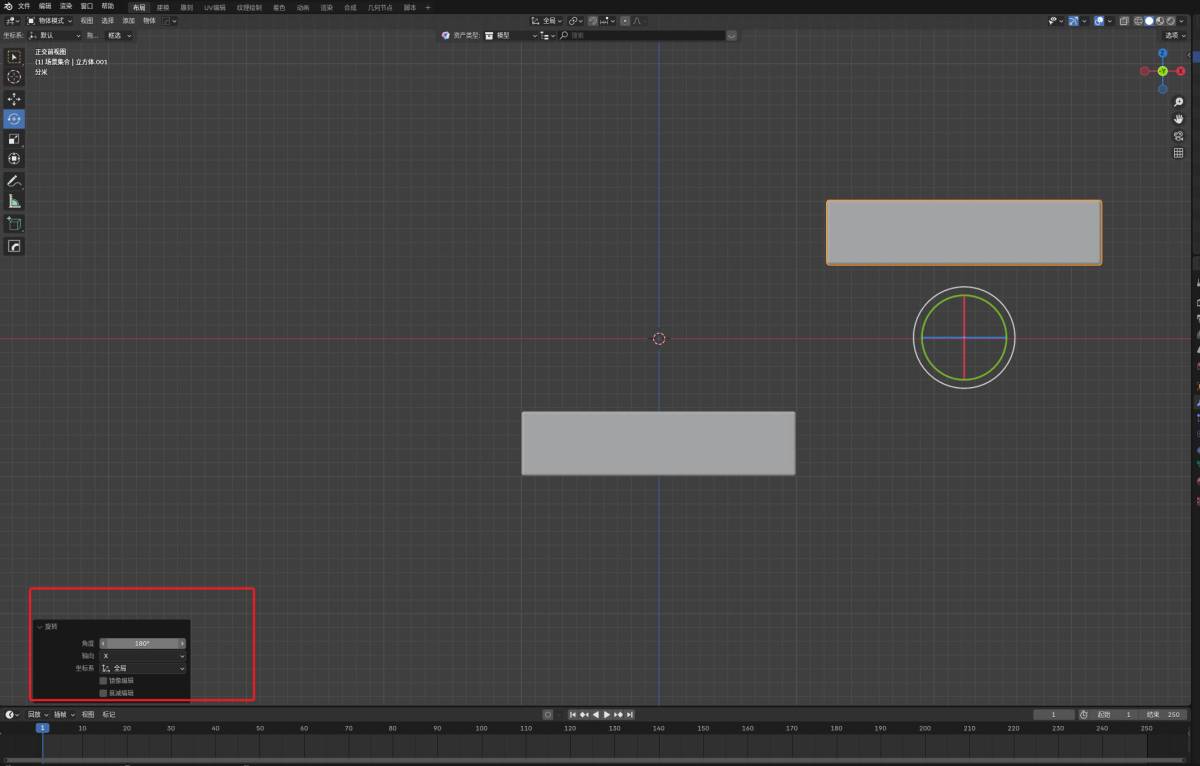Image resolution: width=1200 pixels, height=766 pixels.
Task: Toggle the camera view icon
Action: [1178, 136]
